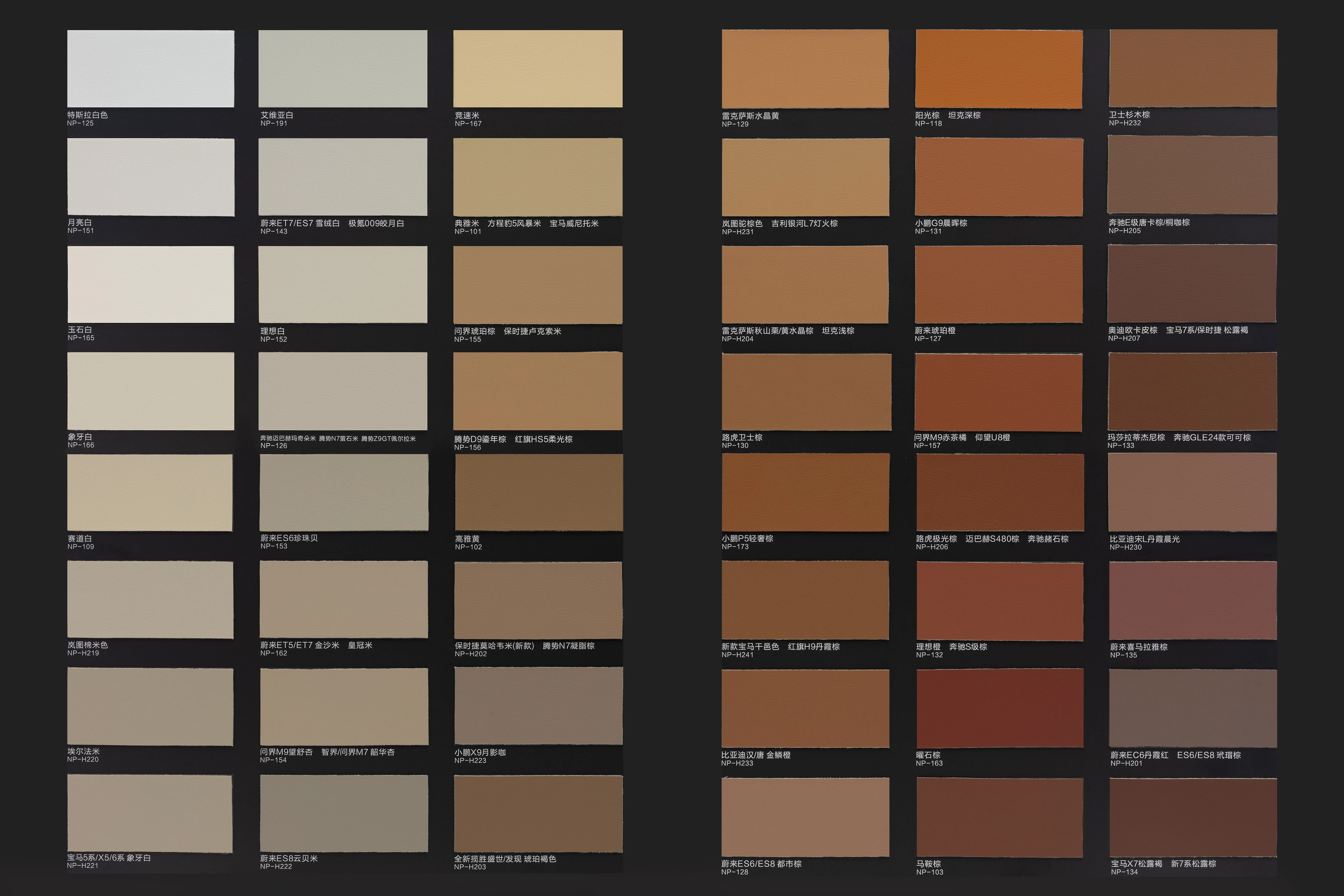The image size is (1344, 896).
Task: Click the NP-128 swatch
Action: [806, 817]
